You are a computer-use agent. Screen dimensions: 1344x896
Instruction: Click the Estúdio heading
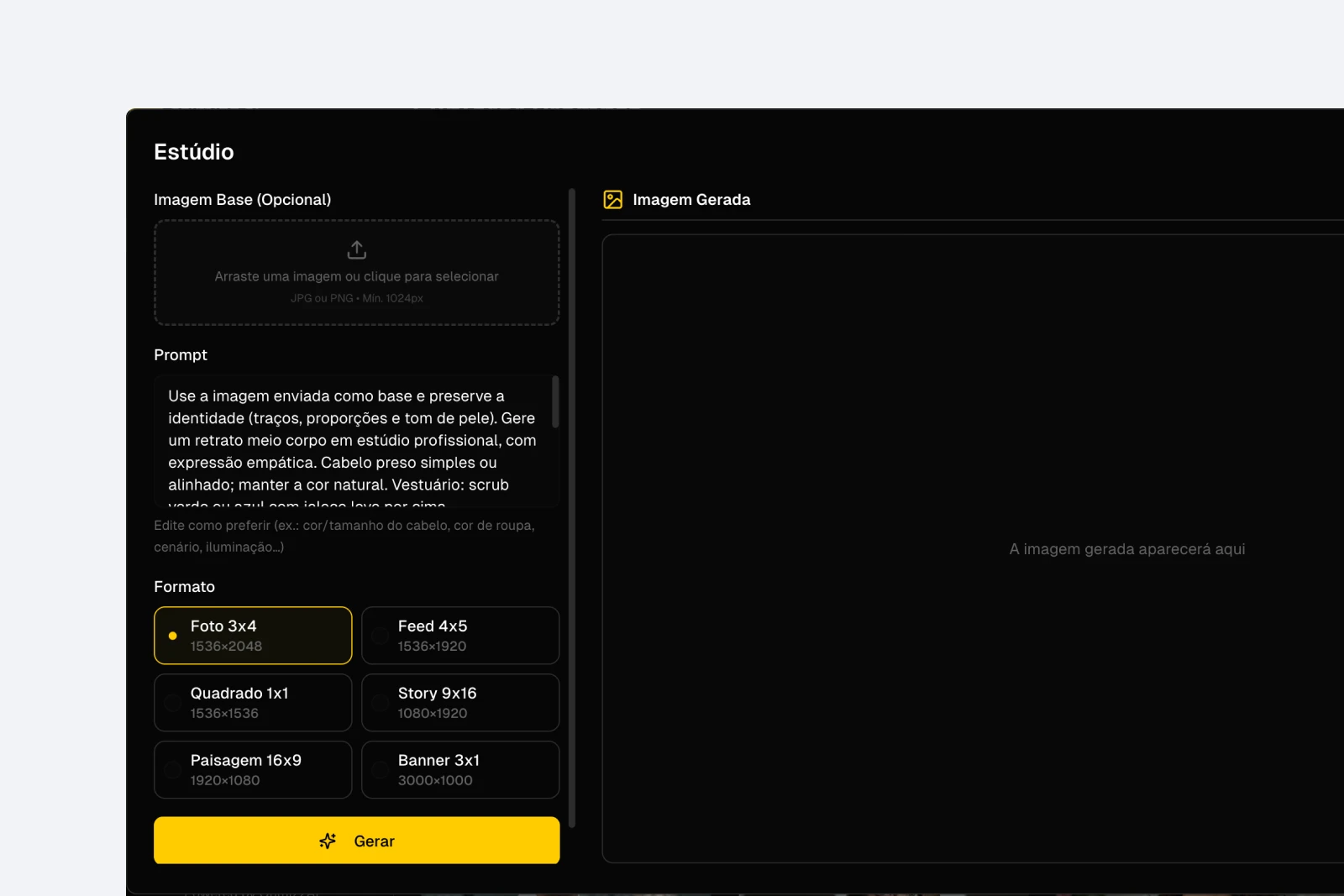tap(194, 152)
